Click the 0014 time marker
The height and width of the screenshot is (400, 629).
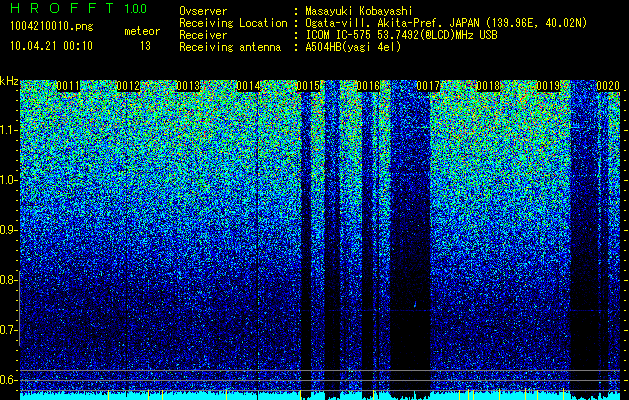(x=248, y=86)
